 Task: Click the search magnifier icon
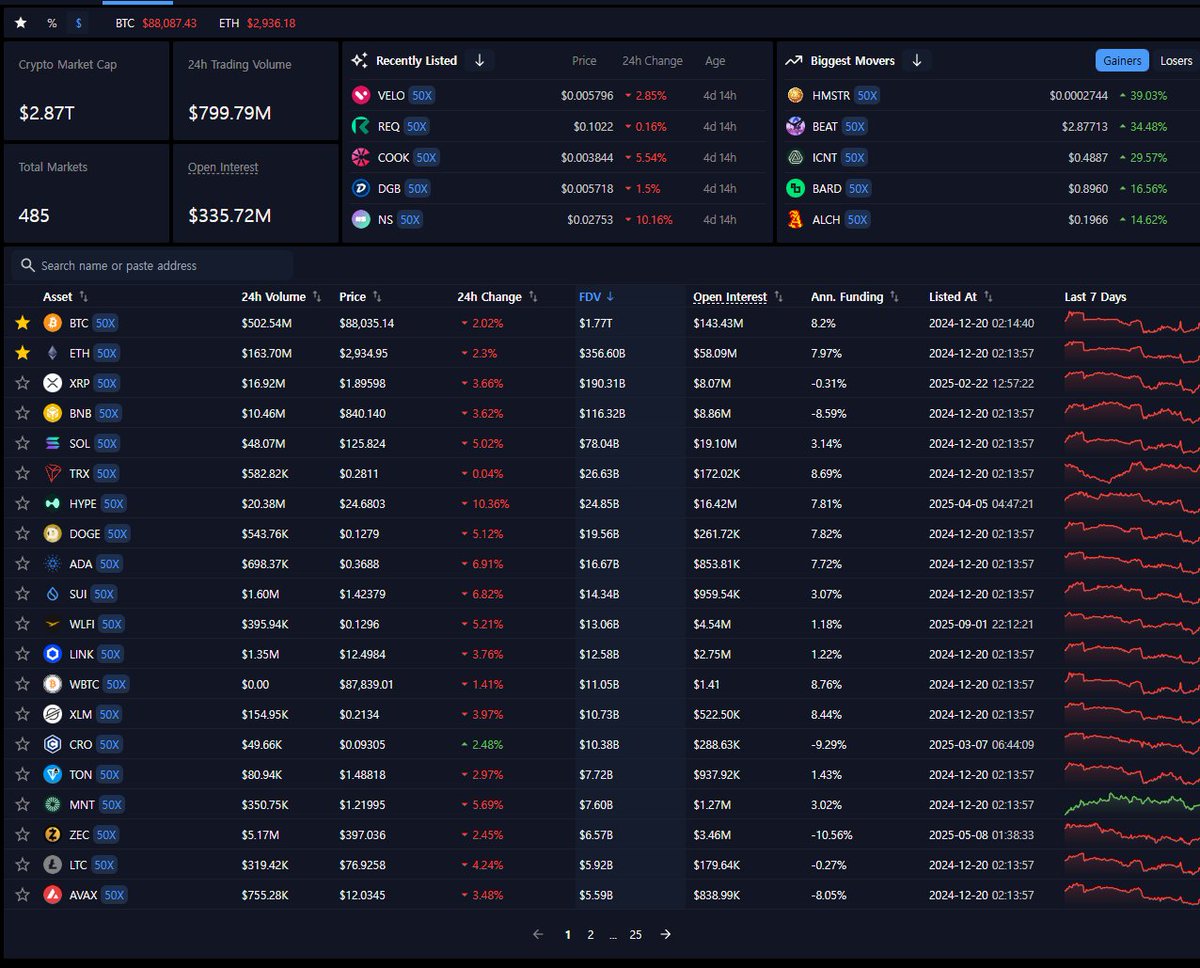point(27,266)
